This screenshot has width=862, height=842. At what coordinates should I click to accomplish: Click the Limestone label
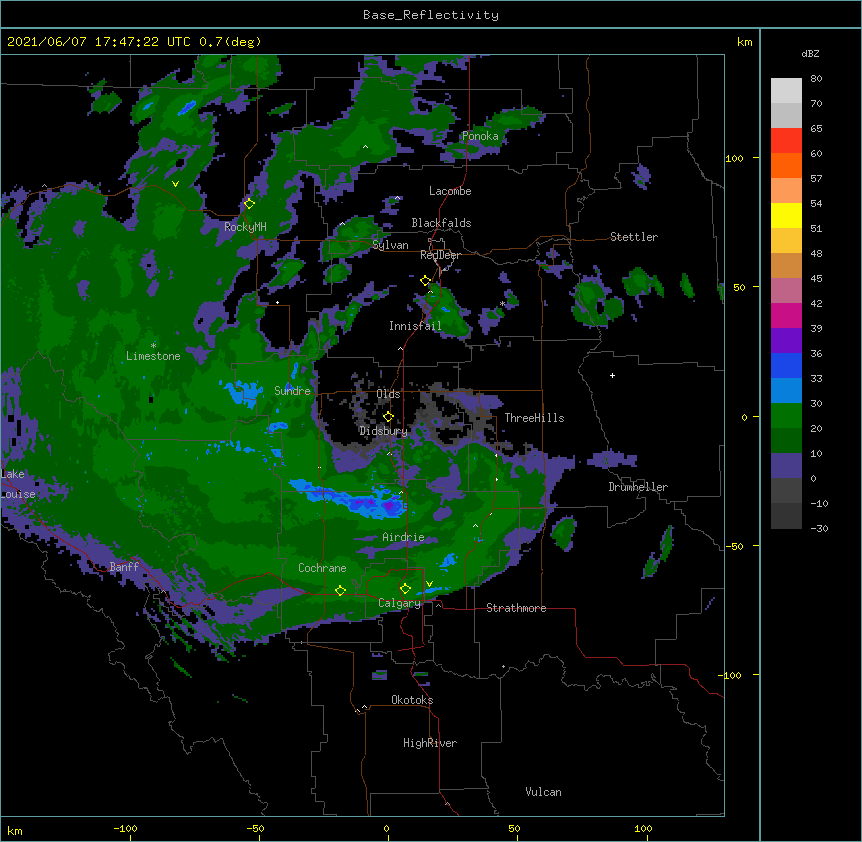coord(153,356)
